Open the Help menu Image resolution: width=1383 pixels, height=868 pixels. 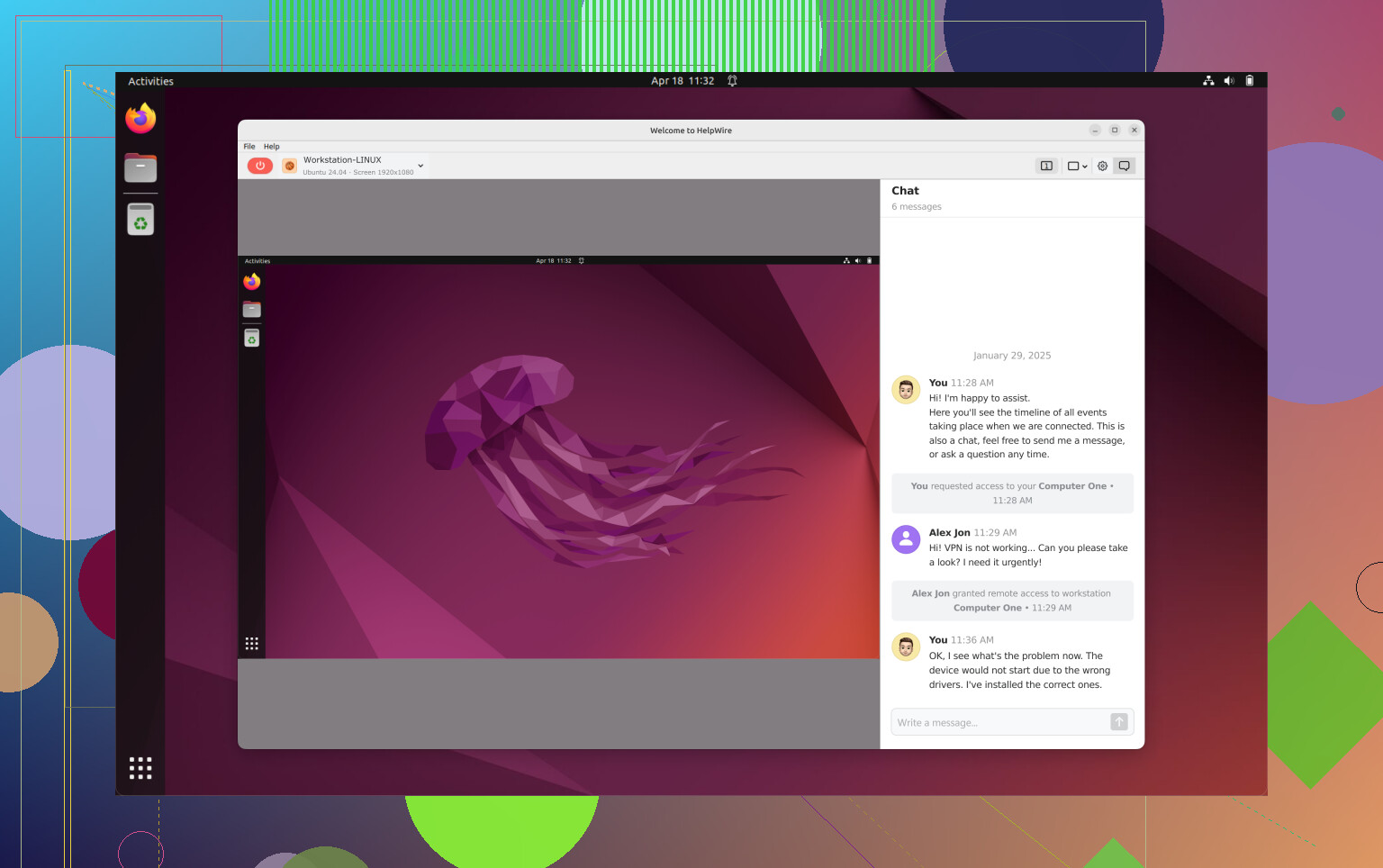(x=272, y=146)
